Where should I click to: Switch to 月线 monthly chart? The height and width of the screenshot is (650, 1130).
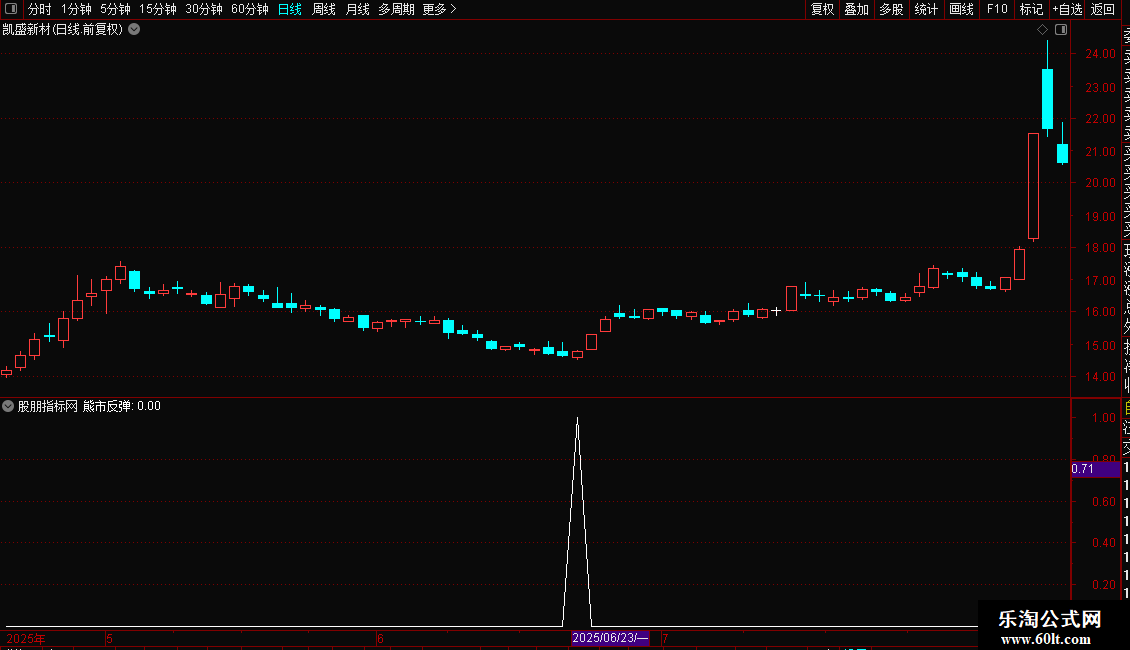click(x=357, y=9)
